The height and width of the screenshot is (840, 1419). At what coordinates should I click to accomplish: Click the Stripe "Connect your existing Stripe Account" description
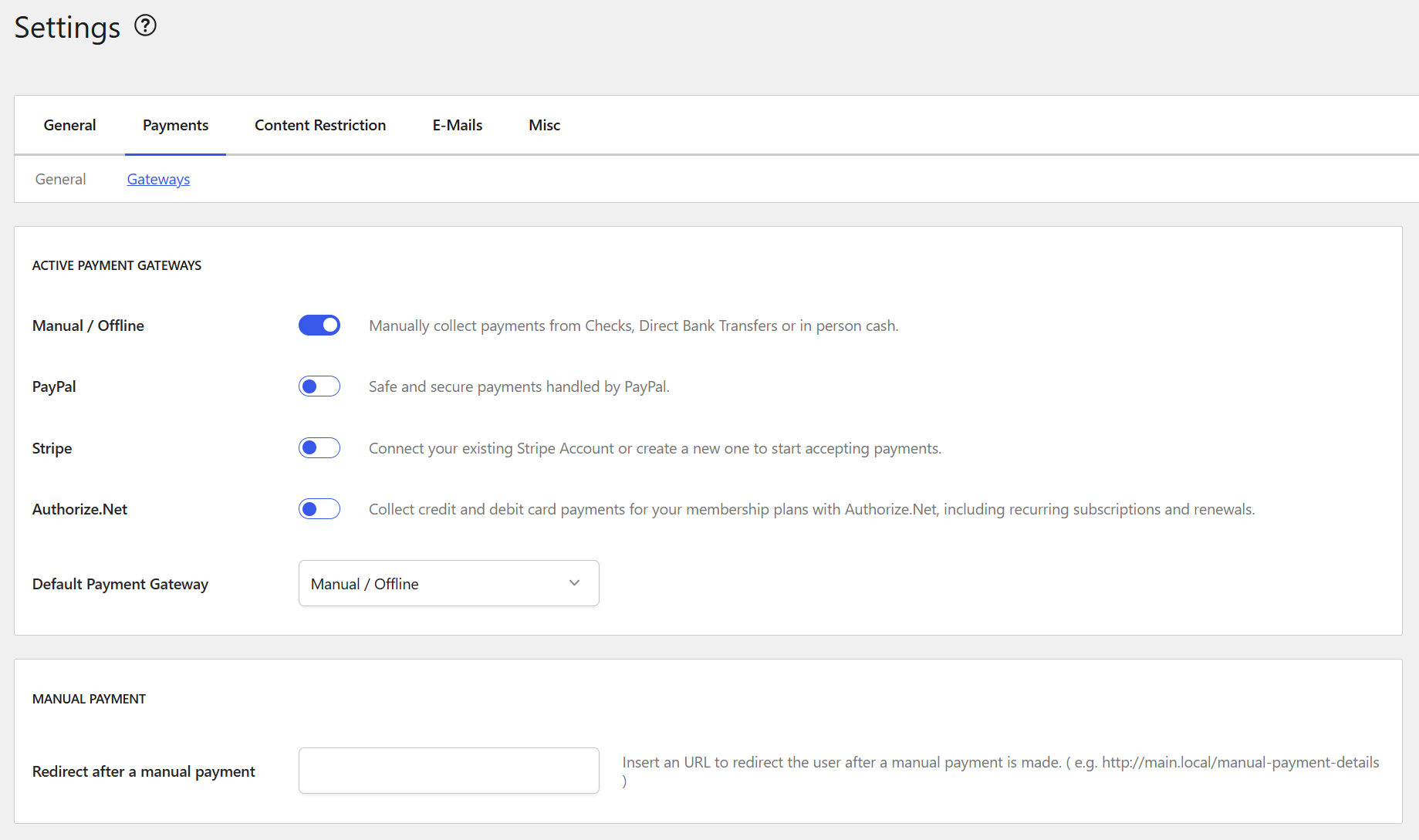[x=655, y=448]
